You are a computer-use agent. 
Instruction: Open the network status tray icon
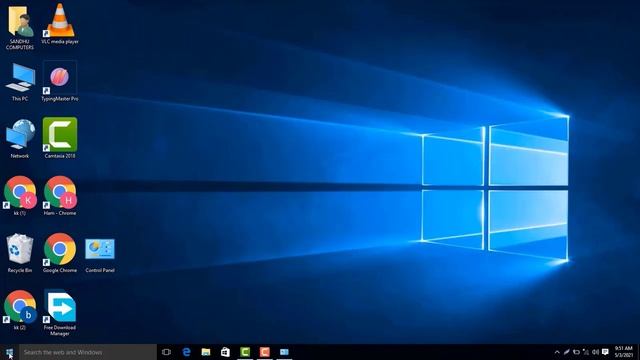(x=586, y=352)
